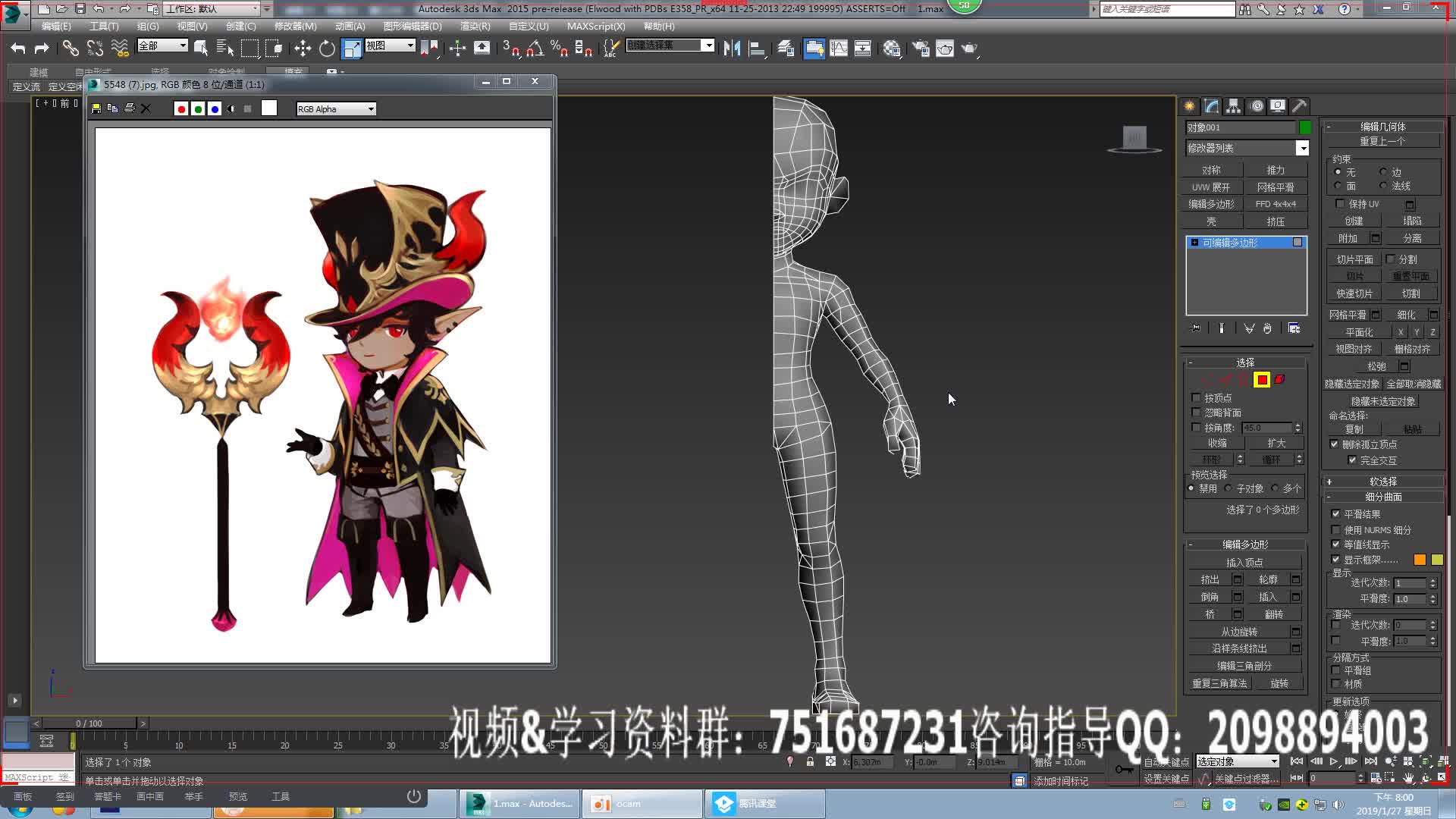The width and height of the screenshot is (1456, 819).
Task: Select the Move tool in toolbar
Action: [x=303, y=49]
